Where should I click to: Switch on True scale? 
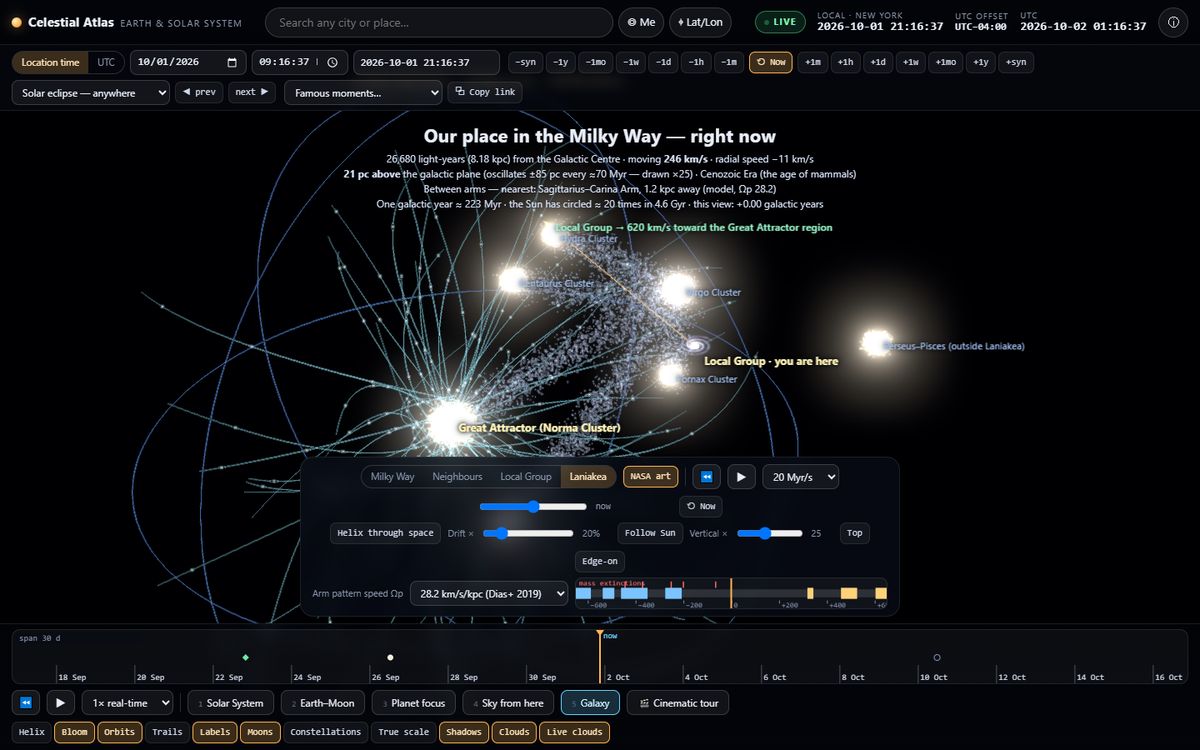pos(404,732)
